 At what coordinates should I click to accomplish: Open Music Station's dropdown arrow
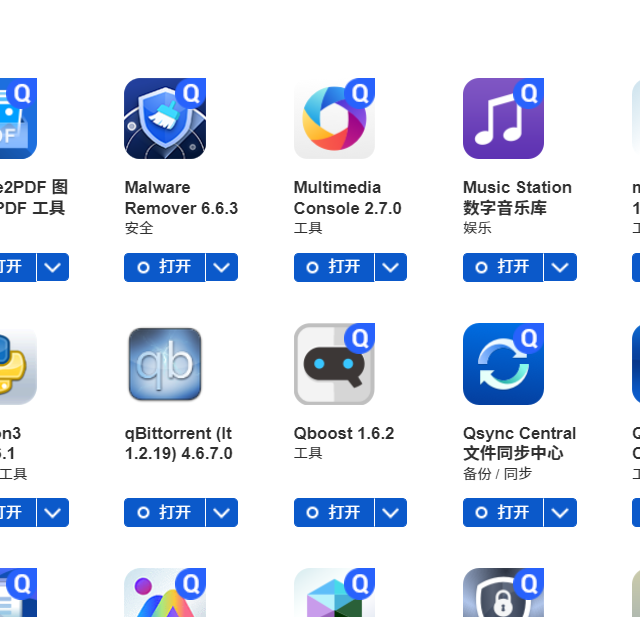[x=560, y=267]
